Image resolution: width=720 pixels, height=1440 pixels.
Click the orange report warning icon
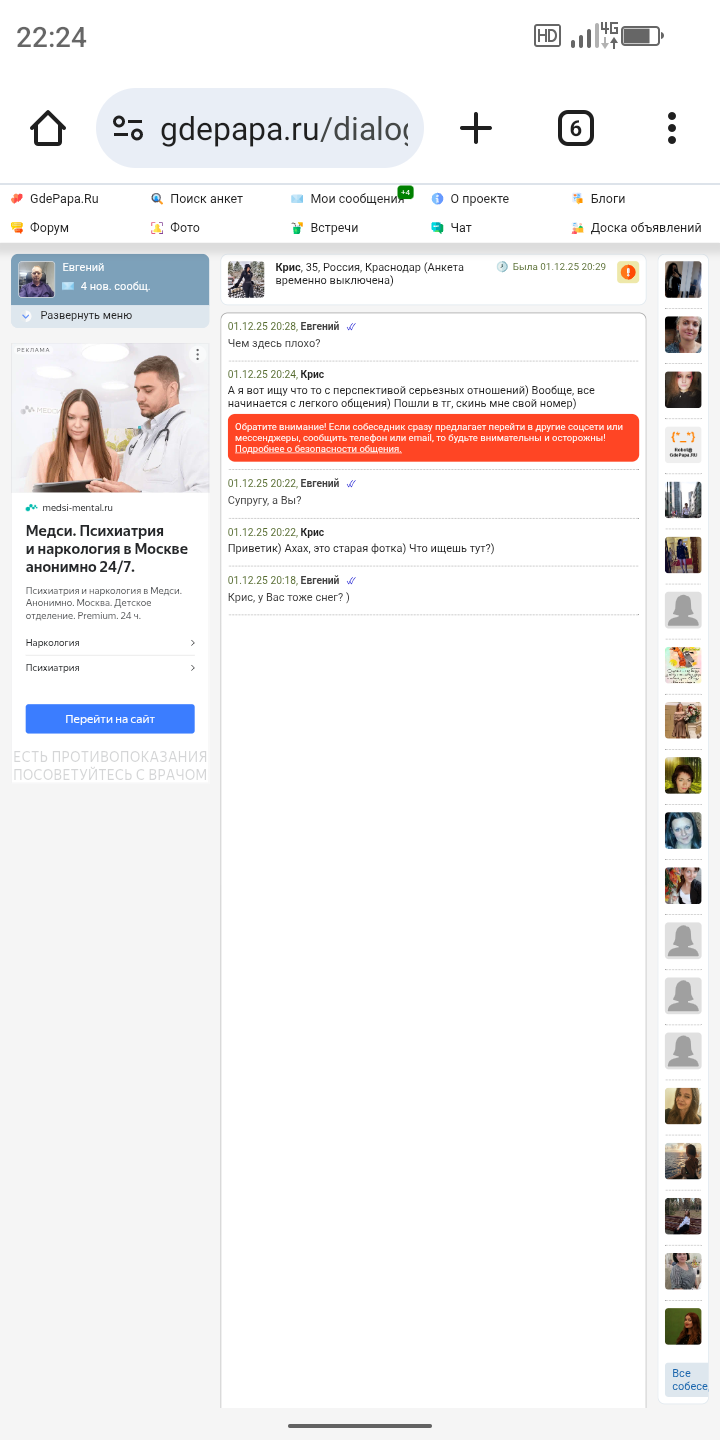[x=628, y=272]
